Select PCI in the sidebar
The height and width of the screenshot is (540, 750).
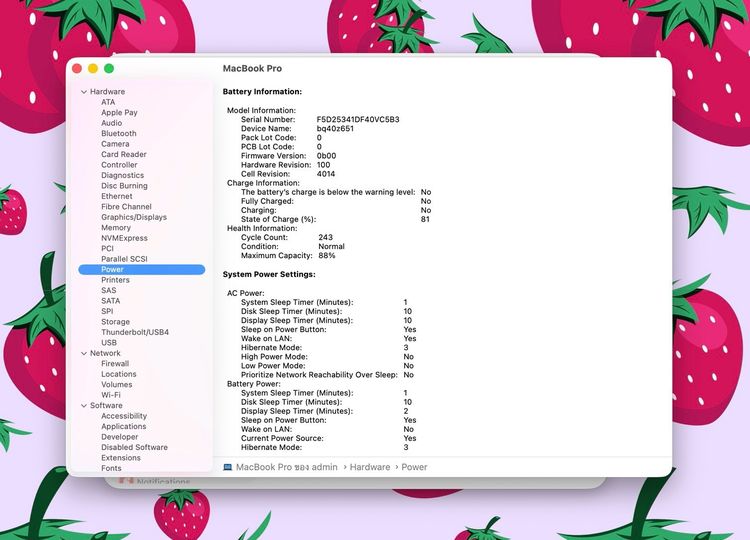[x=107, y=249]
